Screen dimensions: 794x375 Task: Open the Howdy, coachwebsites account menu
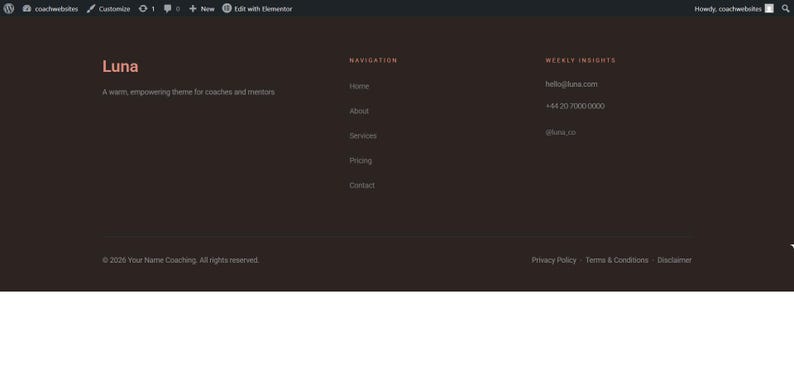[x=734, y=9]
